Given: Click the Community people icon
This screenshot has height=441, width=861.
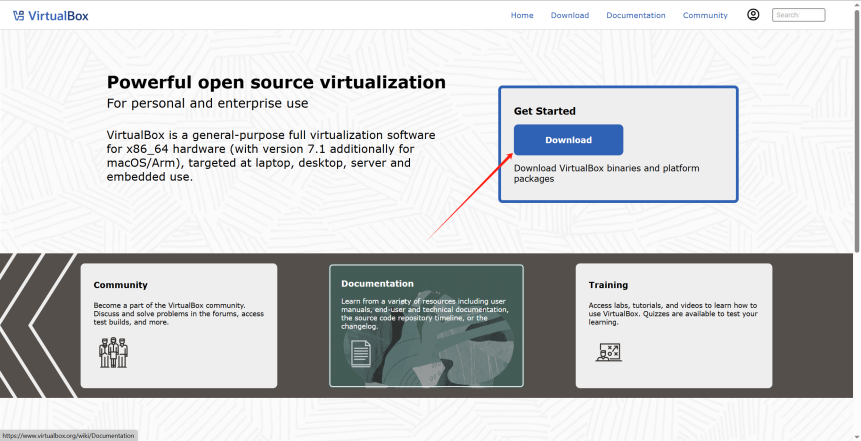Looking at the screenshot, I should pos(113,353).
